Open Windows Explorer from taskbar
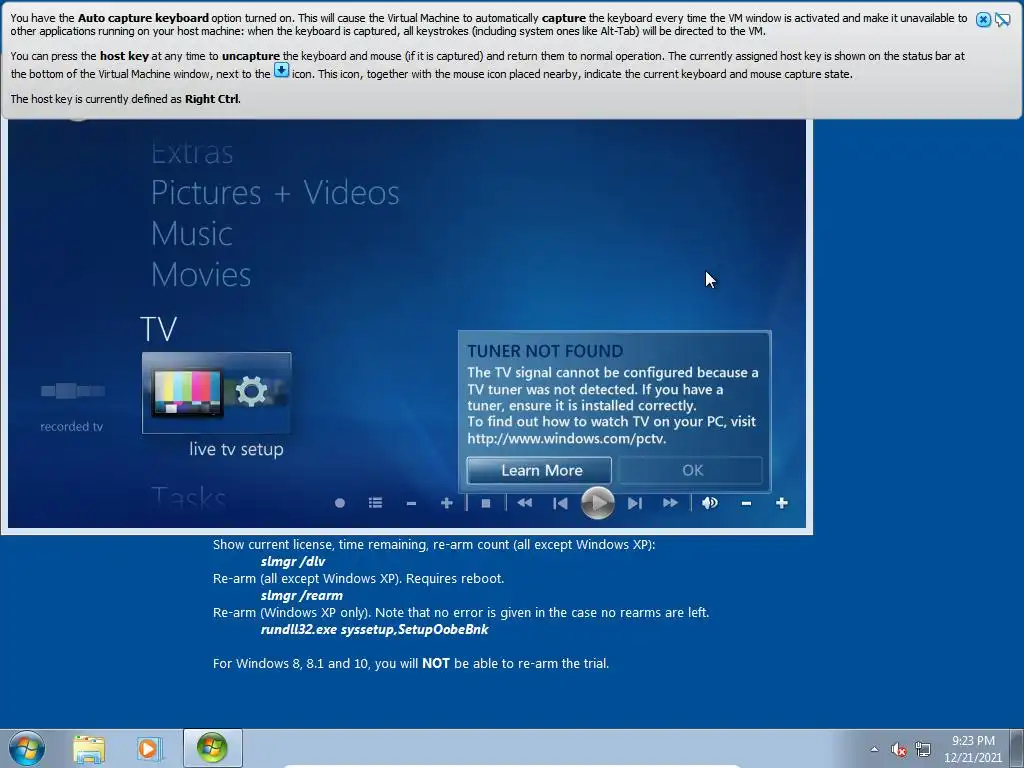The width and height of the screenshot is (1024, 768). pos(89,749)
